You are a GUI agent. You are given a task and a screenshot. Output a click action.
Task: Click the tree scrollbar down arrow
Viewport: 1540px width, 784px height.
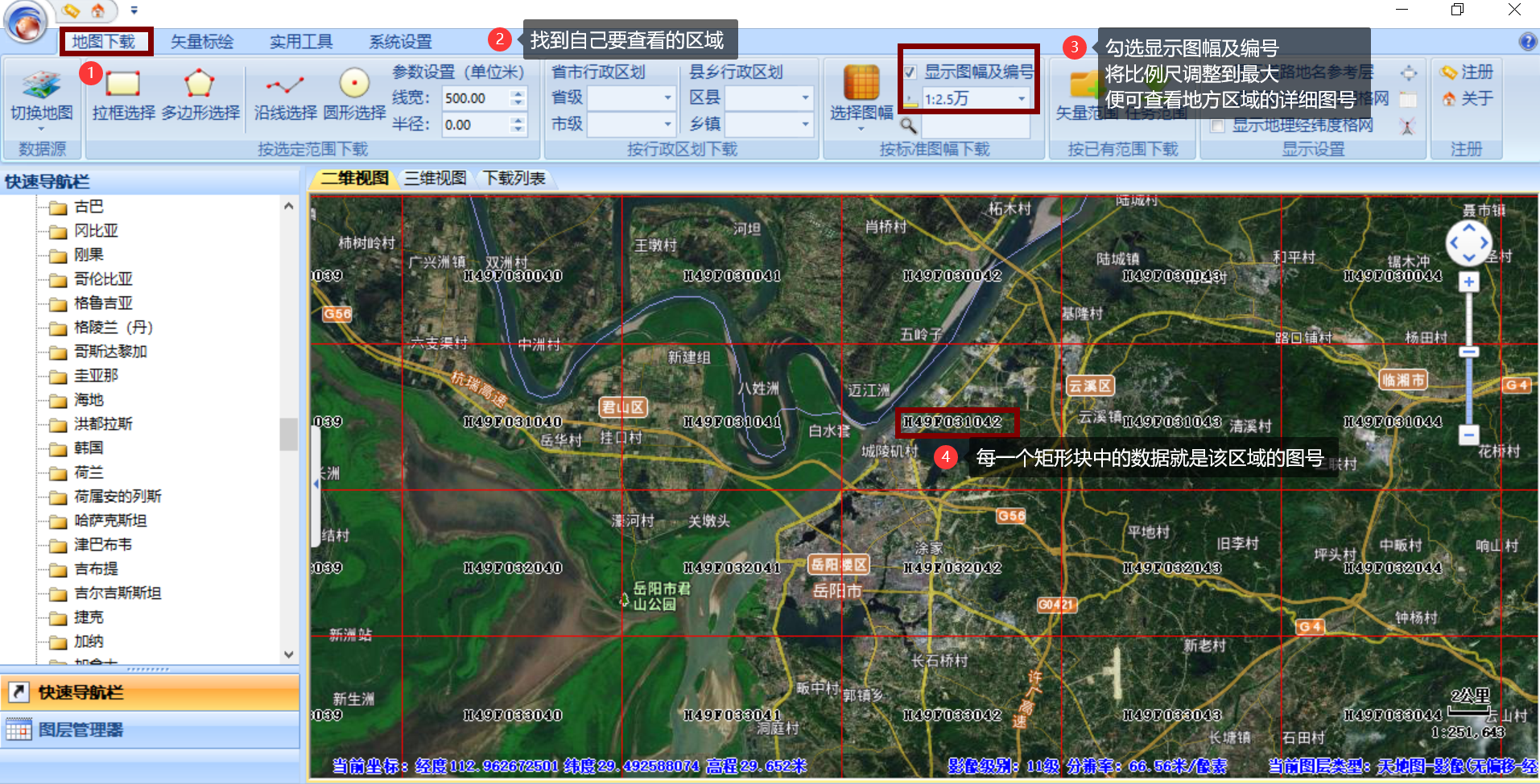288,654
